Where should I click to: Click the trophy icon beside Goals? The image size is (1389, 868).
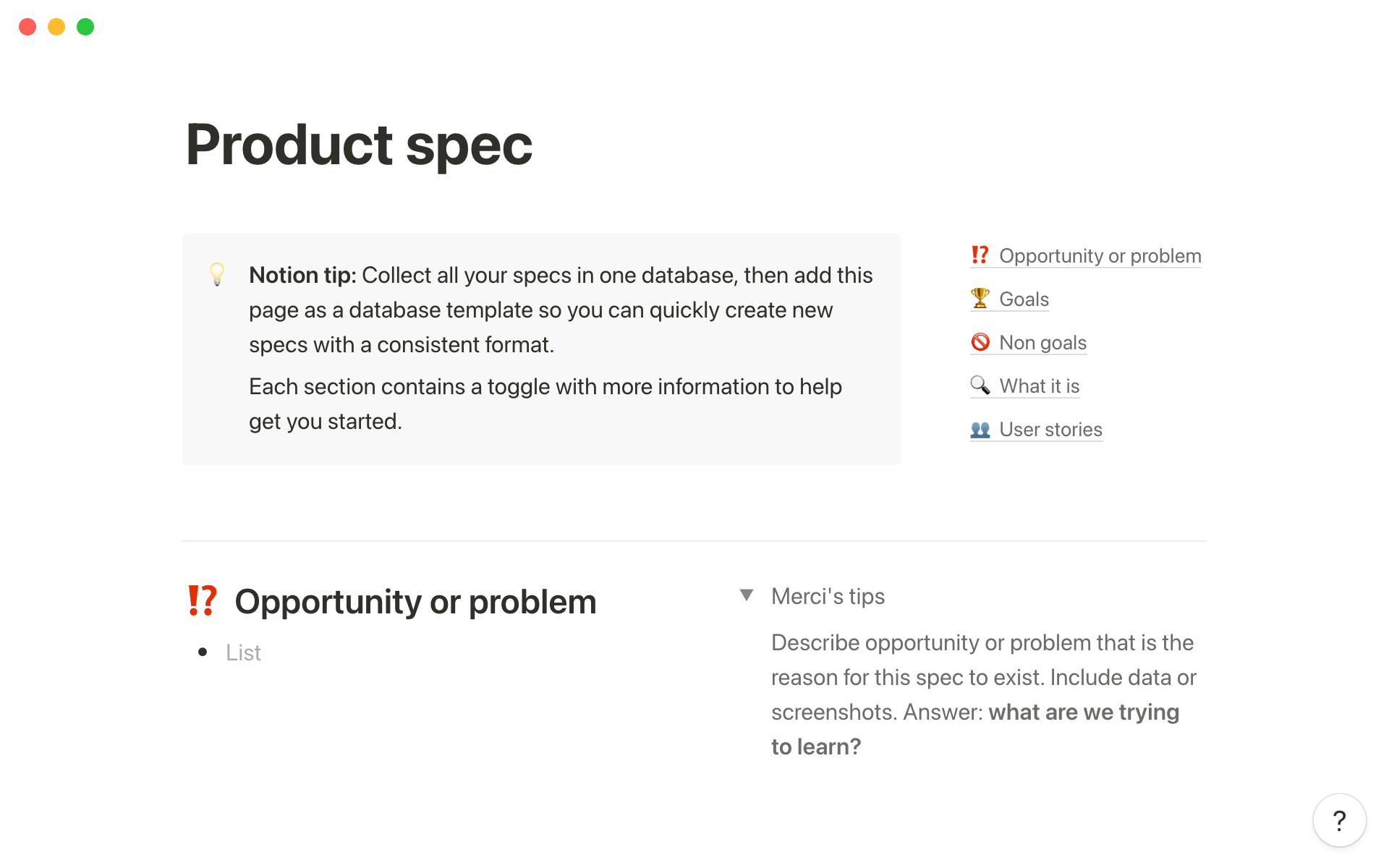click(x=980, y=299)
